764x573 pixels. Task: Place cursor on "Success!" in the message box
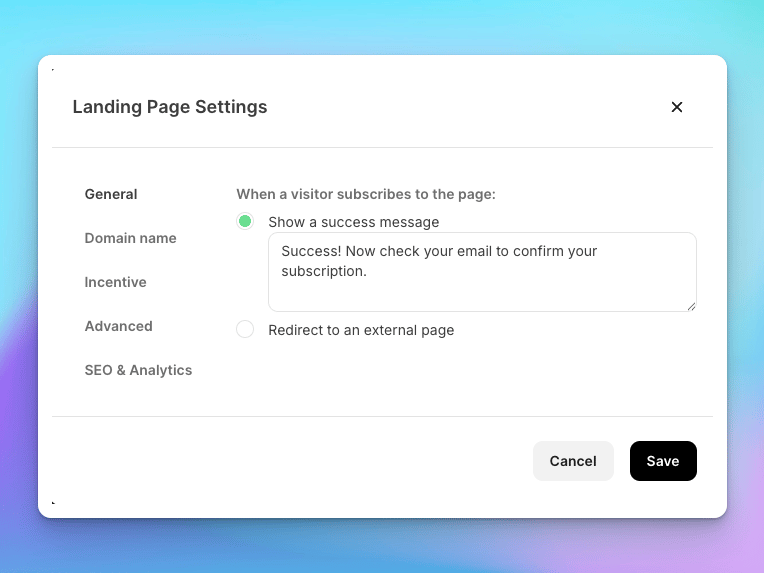311,251
